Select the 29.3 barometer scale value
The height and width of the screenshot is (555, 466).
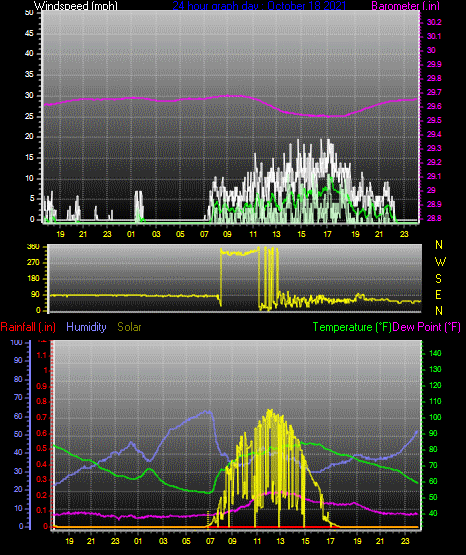(434, 148)
